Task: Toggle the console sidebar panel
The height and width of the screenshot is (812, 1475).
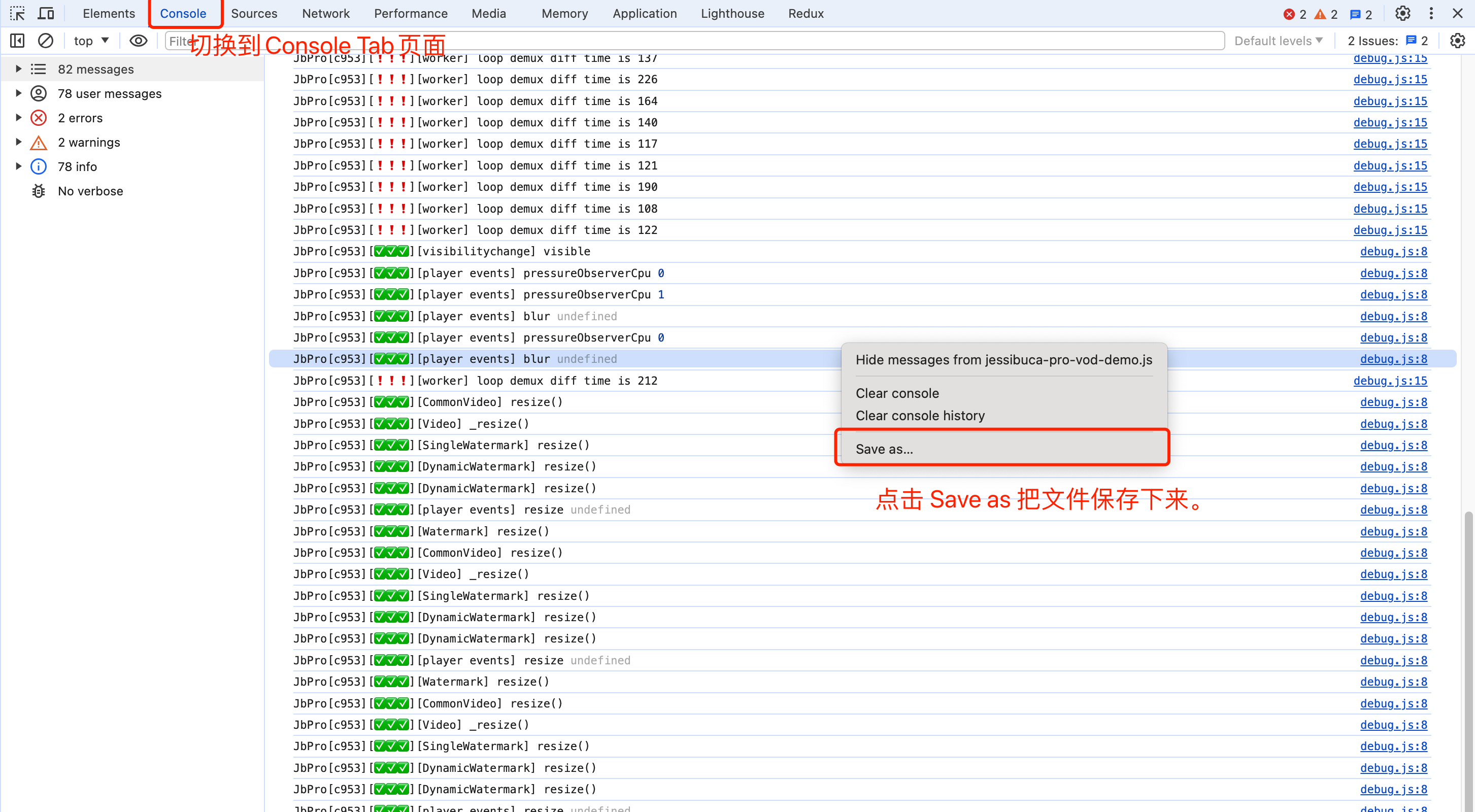Action: coord(17,41)
